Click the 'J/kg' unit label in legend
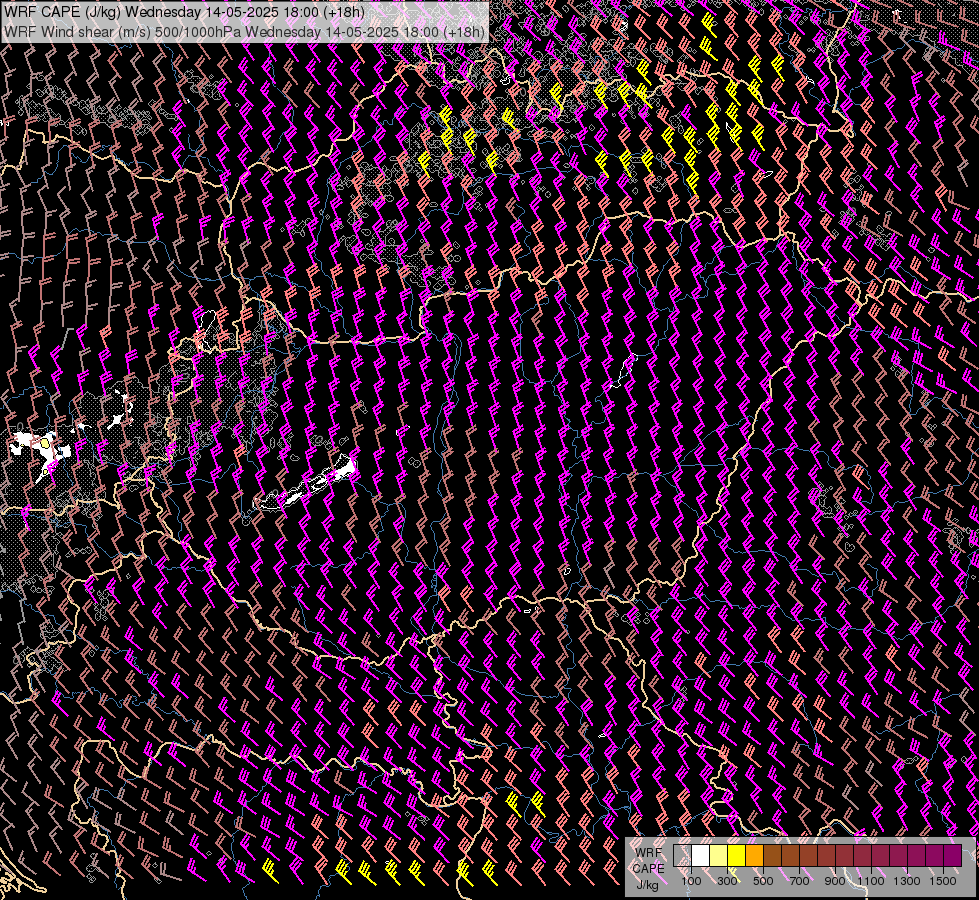Viewport: 979px width, 900px height. [647, 885]
